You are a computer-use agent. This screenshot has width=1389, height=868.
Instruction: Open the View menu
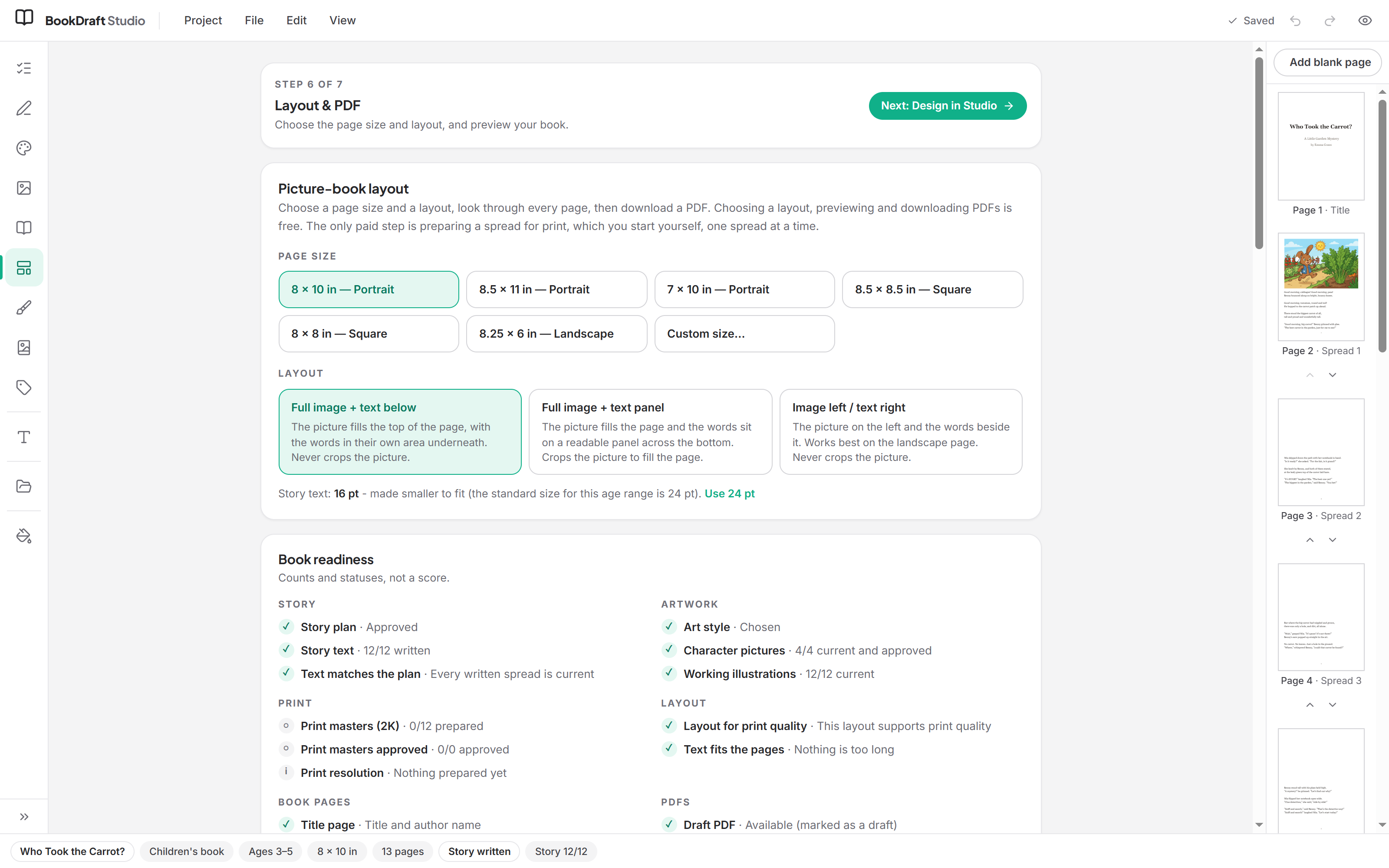[x=342, y=21]
